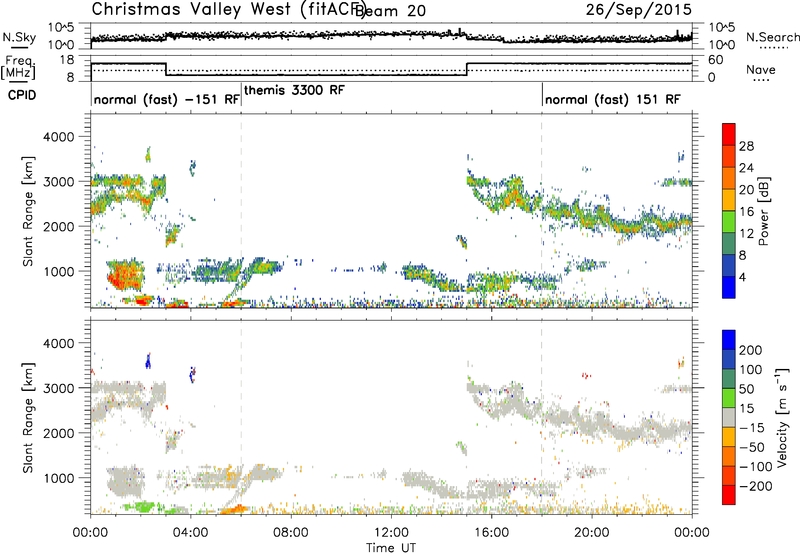The width and height of the screenshot is (800, 554).
Task: Click the 'N.Sky' legend label
Action: click(x=19, y=37)
